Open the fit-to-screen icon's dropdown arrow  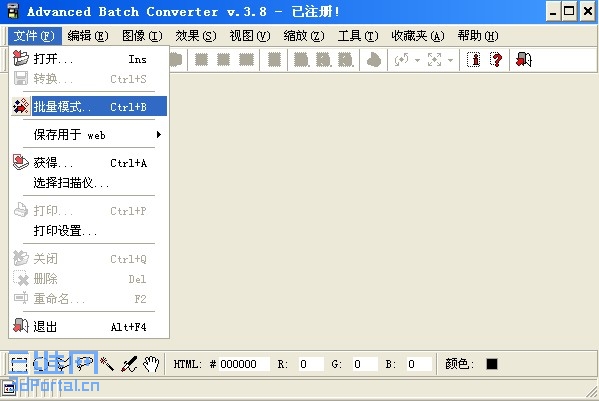pyautogui.click(x=450, y=60)
